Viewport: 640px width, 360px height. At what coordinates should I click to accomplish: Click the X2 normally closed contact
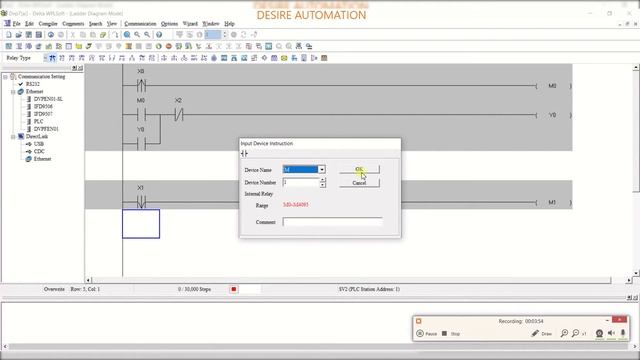coord(179,115)
